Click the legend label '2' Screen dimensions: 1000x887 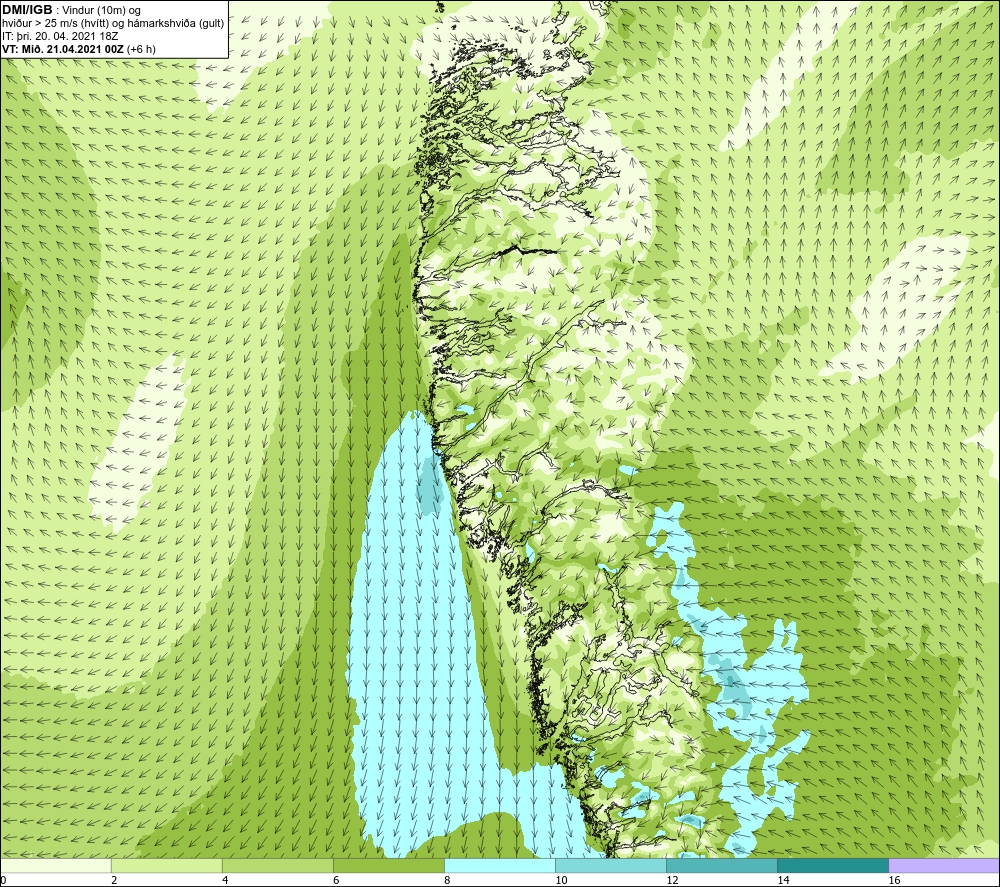click(x=114, y=881)
